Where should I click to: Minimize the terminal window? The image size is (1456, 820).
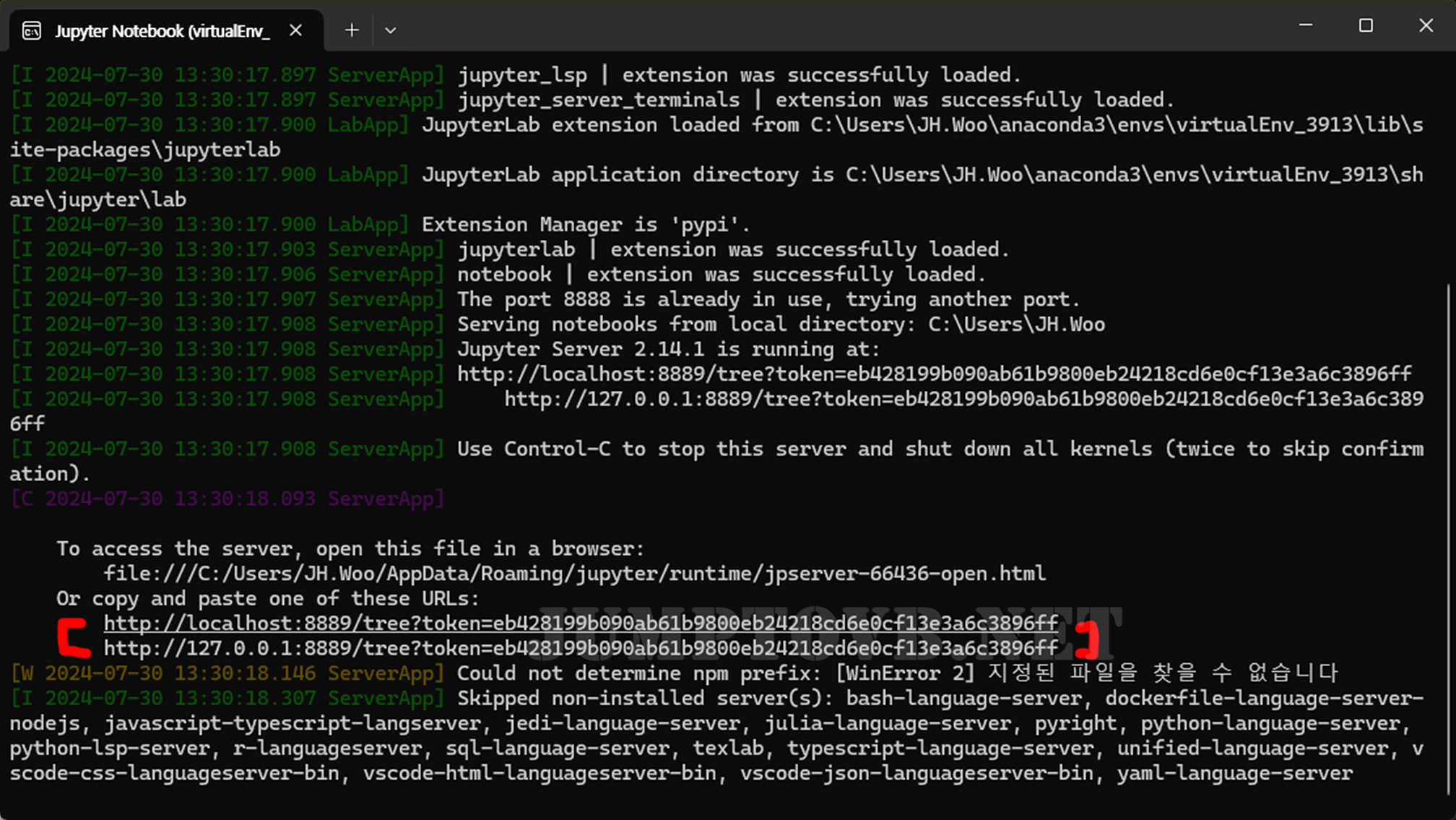point(1305,25)
